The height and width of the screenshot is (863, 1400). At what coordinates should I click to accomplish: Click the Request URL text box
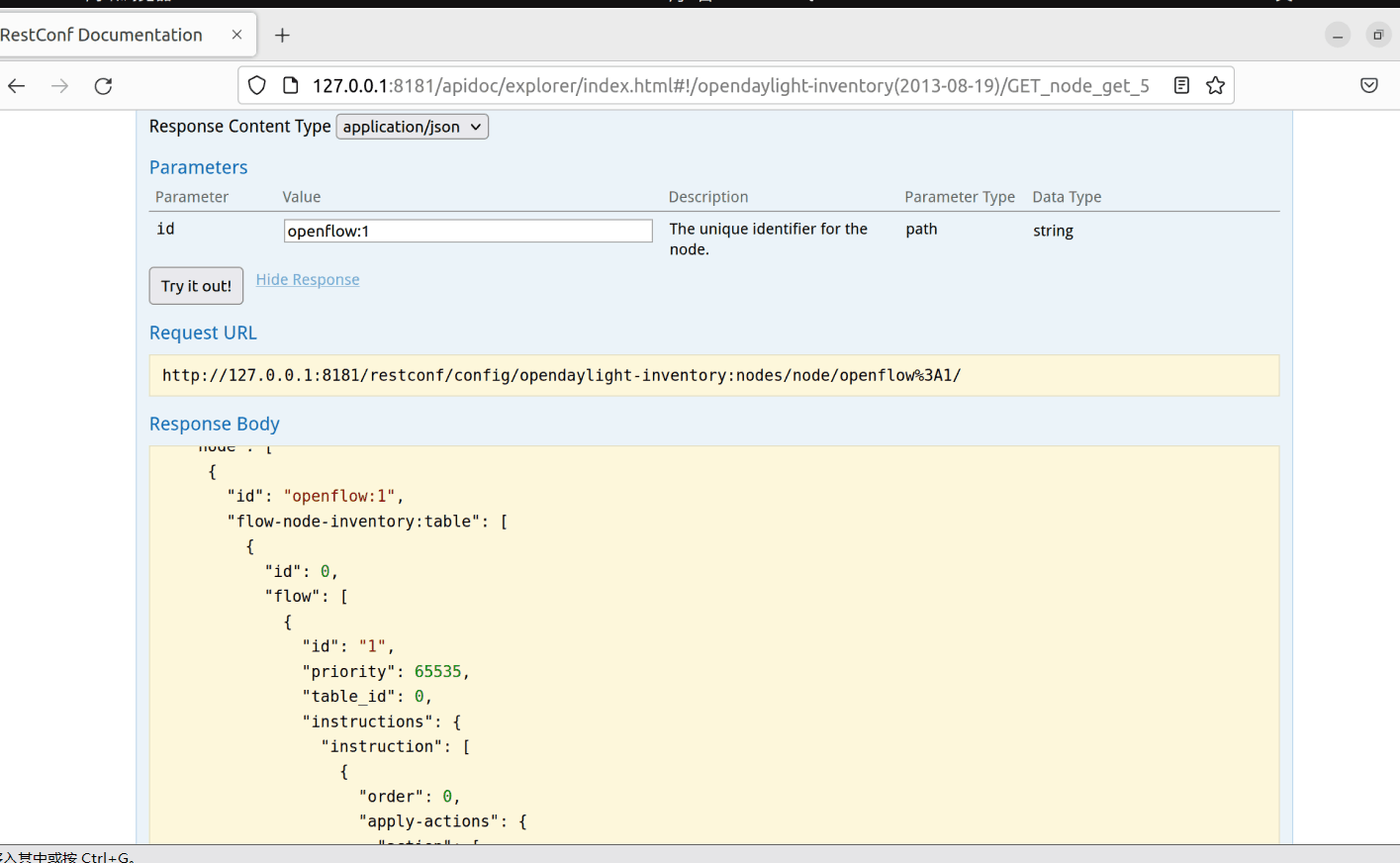[713, 376]
